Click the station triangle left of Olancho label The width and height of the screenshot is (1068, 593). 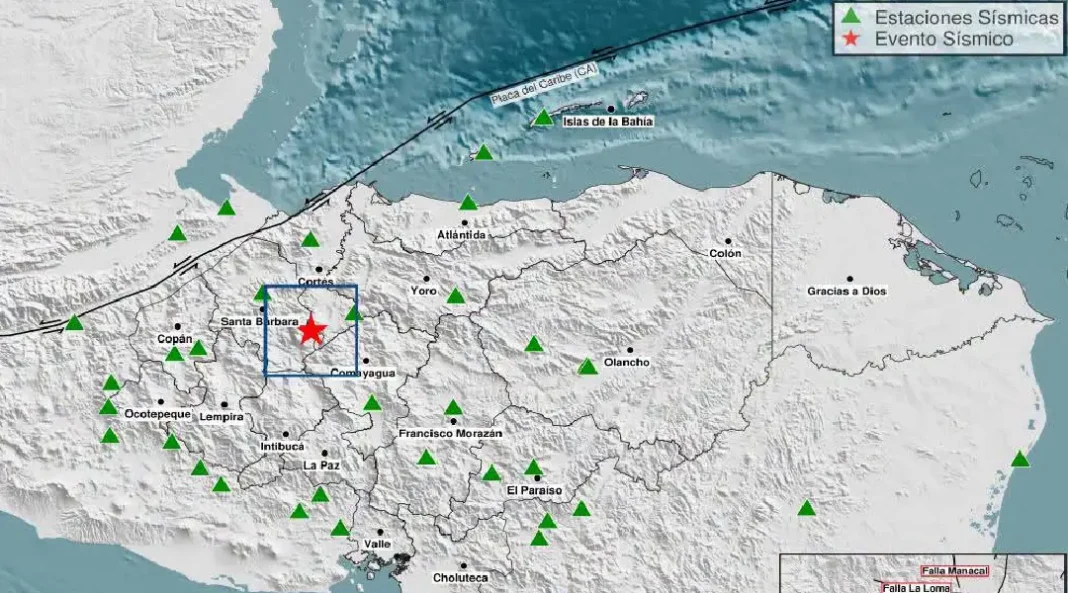click(587, 367)
